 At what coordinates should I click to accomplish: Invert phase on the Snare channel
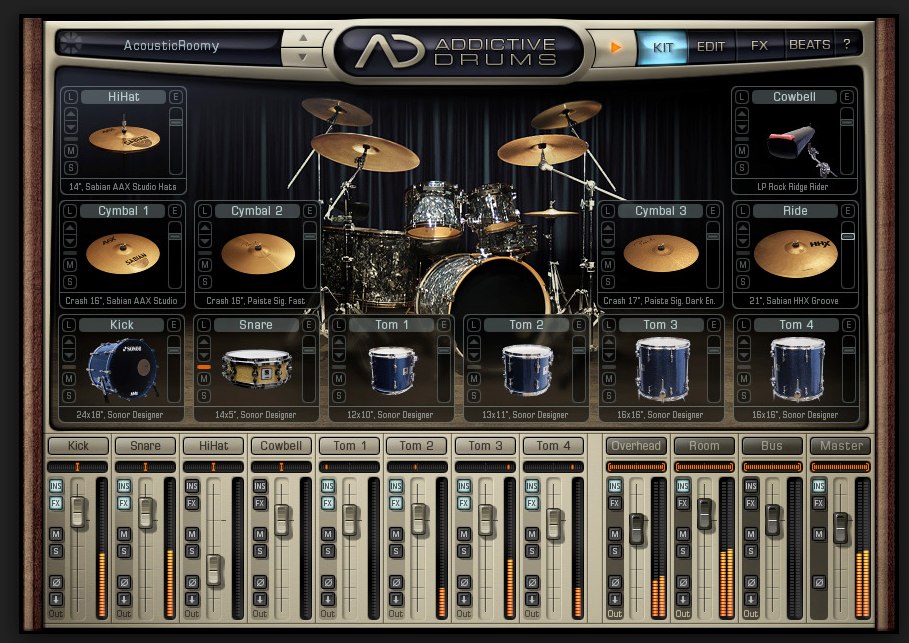124,582
